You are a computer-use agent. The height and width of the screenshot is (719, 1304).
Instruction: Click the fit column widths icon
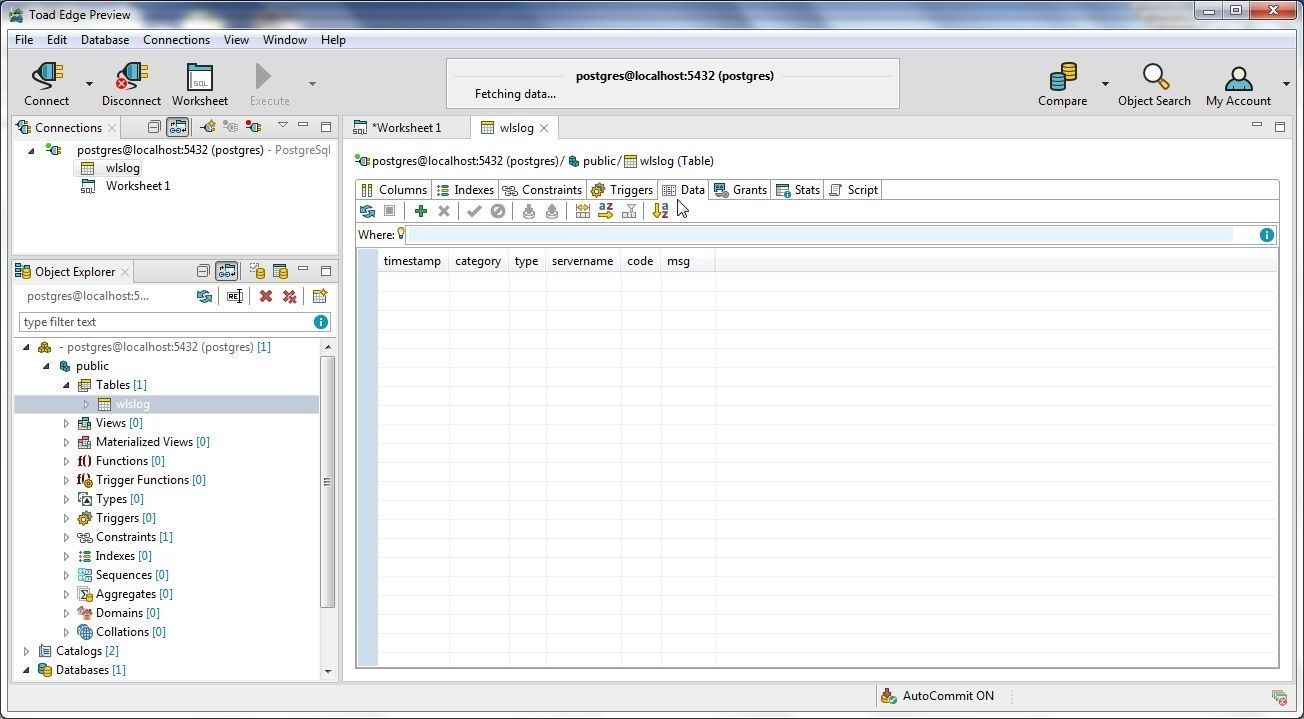click(x=582, y=211)
